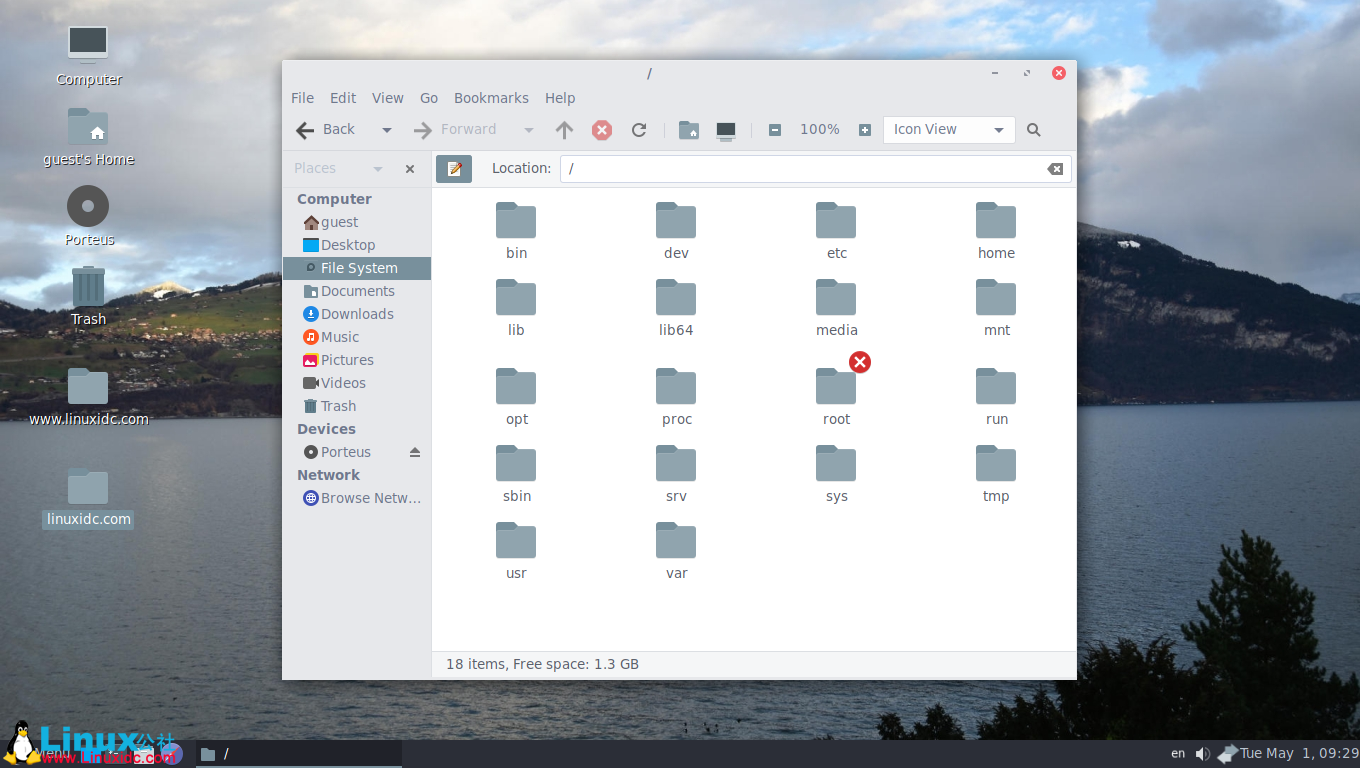Screen dimensions: 1360x768
Task: Open the Computer toolbar icon
Action: point(726,130)
